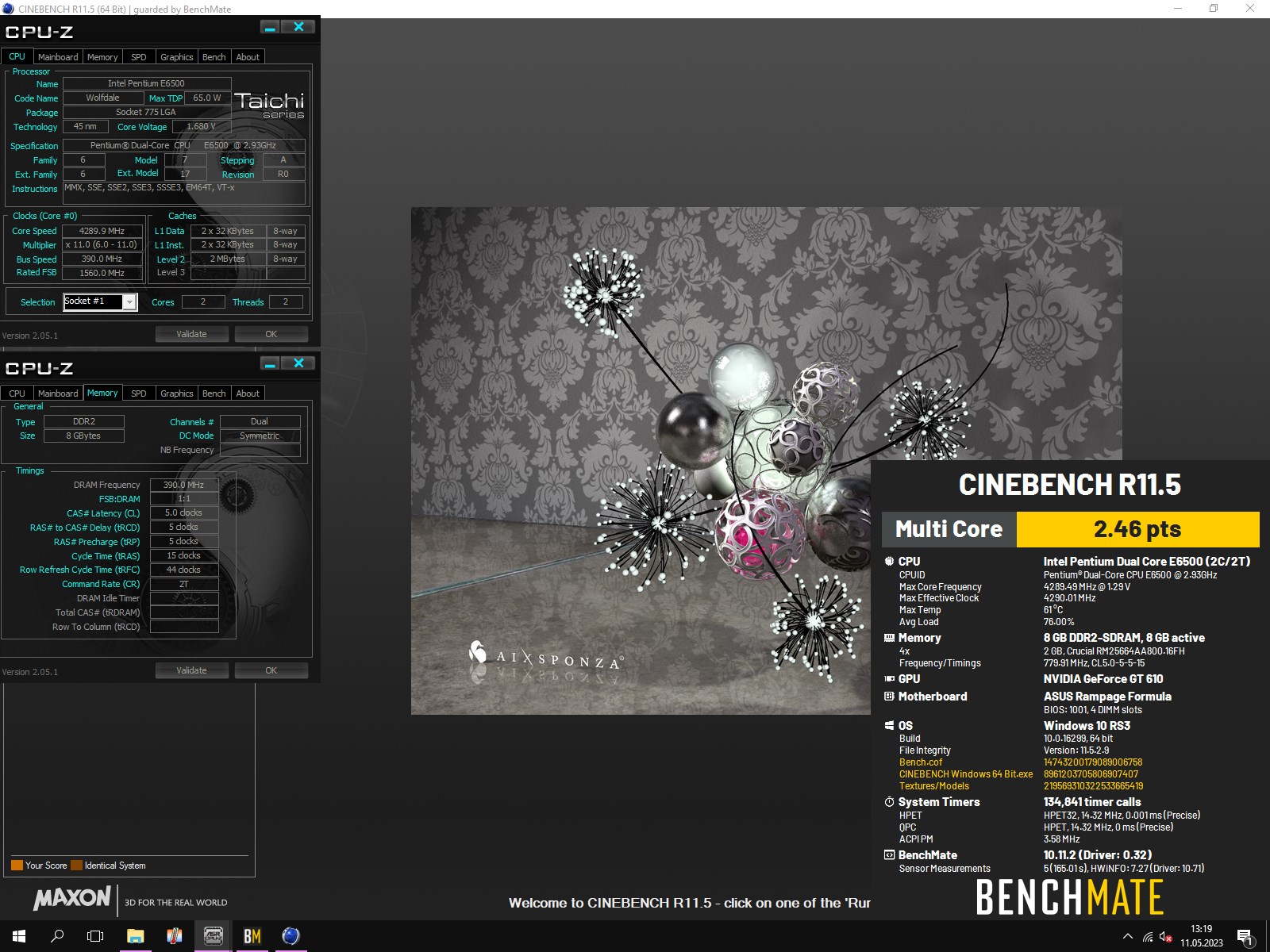Viewport: 1270px width, 952px height.
Task: Open CPU tab in lower CPU-Z window
Action: point(17,393)
